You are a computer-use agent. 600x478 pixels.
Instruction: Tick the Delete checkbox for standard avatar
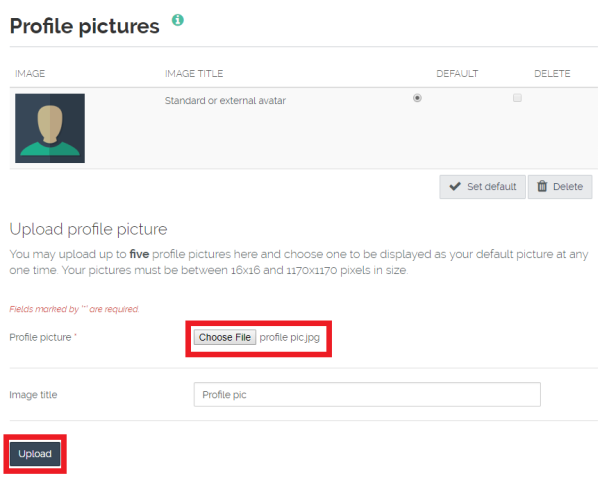coord(517,98)
